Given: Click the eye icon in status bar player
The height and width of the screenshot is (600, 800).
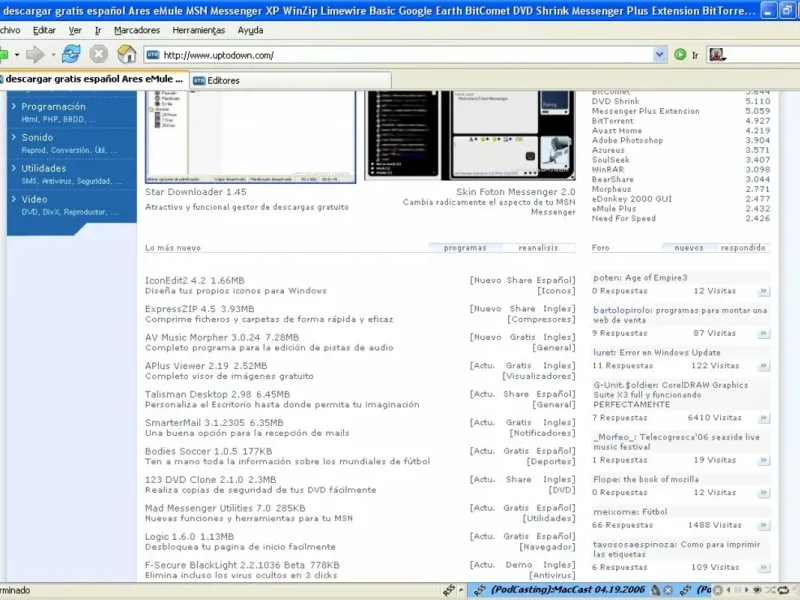Looking at the screenshot, I should tap(757, 590).
